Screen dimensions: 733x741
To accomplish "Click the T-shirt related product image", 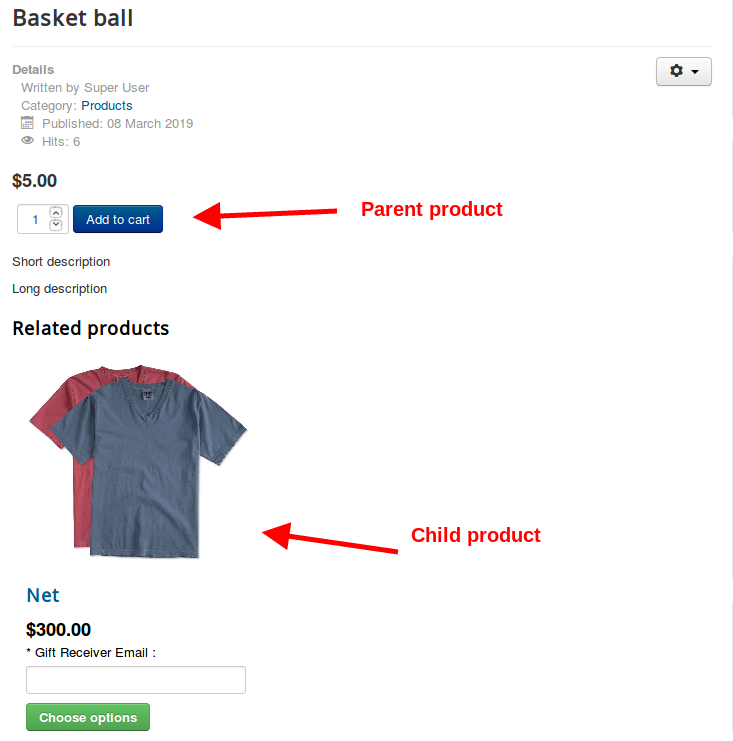I will pyautogui.click(x=139, y=461).
